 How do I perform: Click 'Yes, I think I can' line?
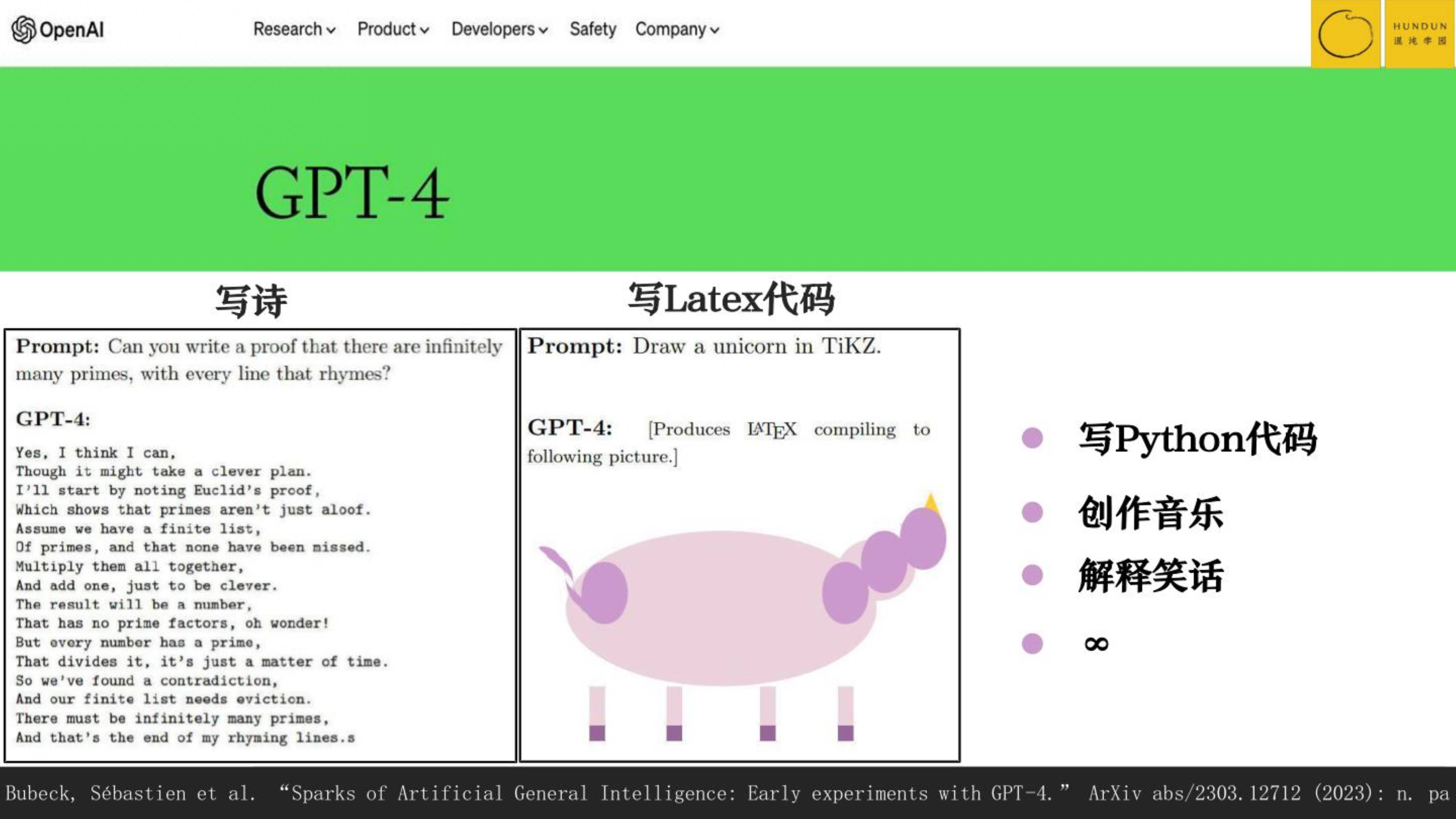96,453
